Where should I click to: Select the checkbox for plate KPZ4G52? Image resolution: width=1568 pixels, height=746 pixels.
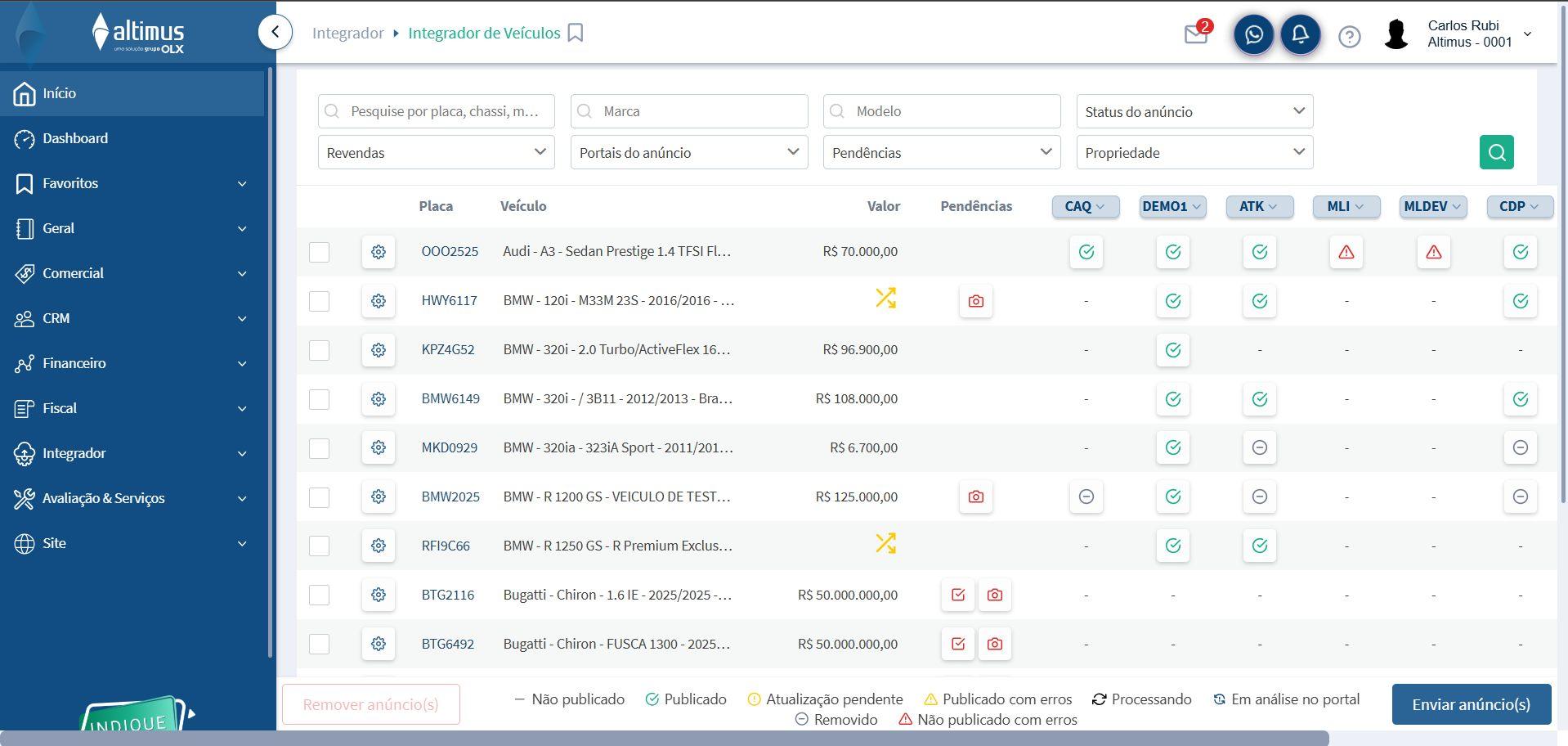[319, 350]
